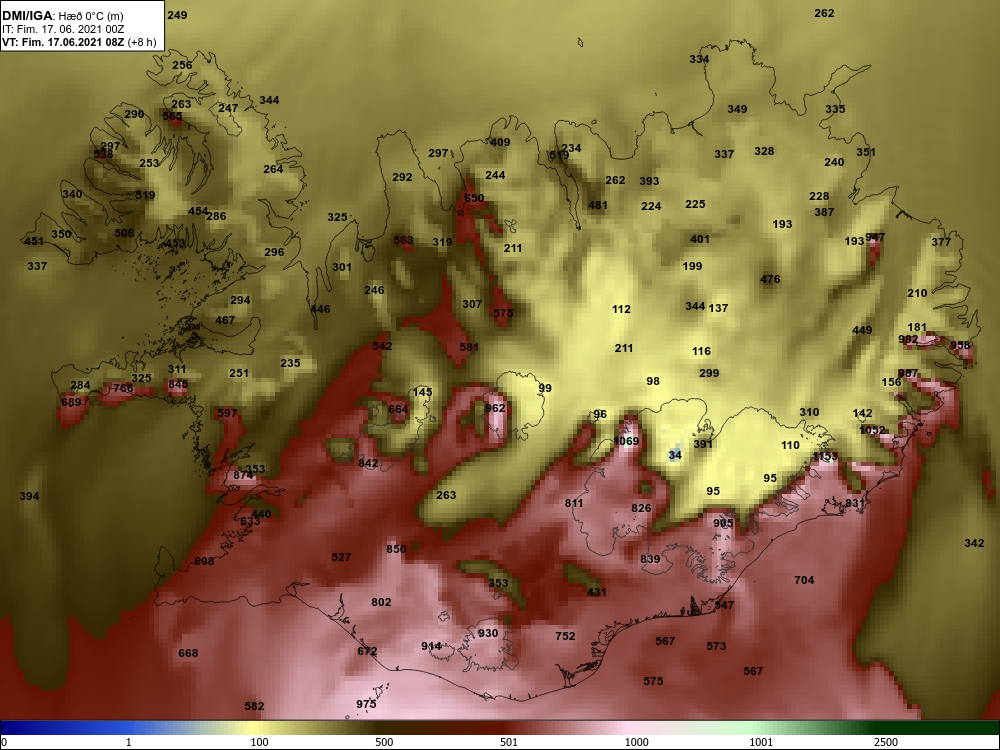Click the 'IT: Fim. 17. 06. 2021 00Z' line
The height and width of the screenshot is (750, 1000).
click(x=55, y=29)
